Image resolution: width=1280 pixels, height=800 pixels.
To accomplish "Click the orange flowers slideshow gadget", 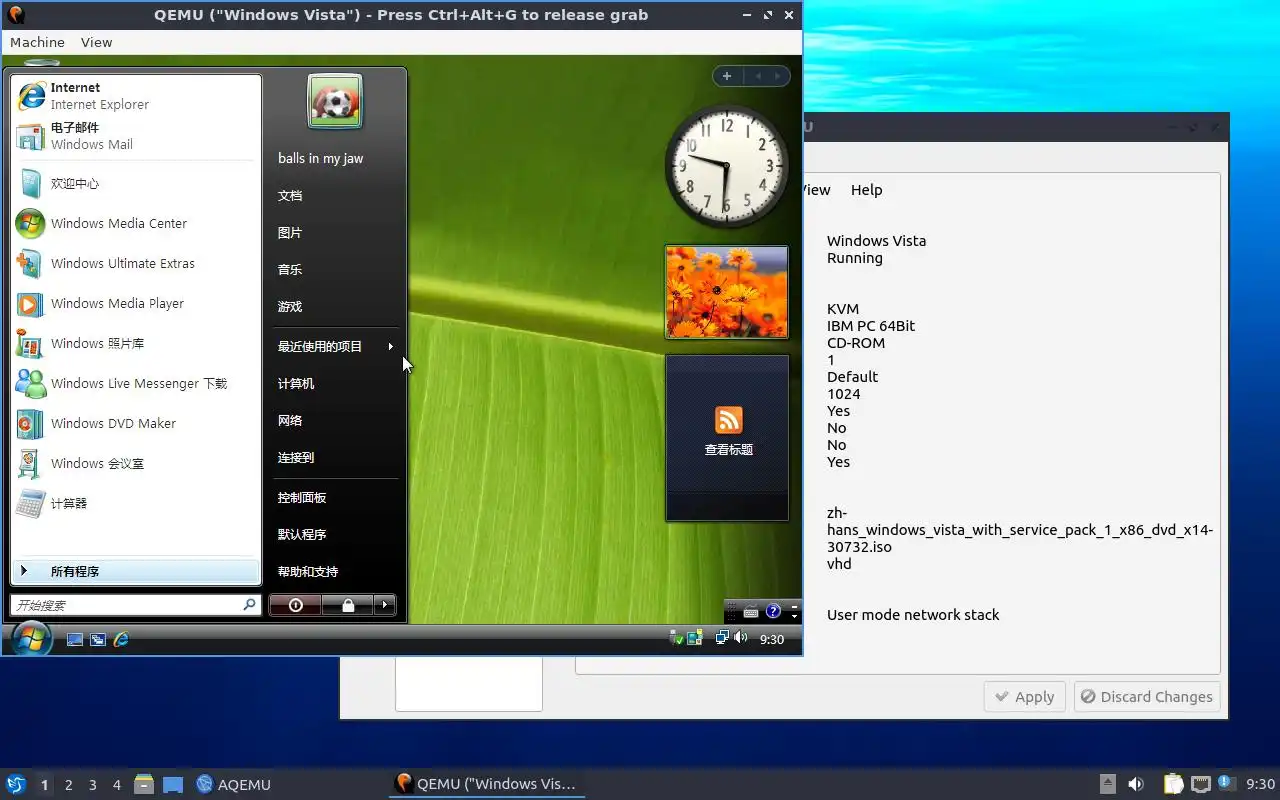I will (727, 292).
